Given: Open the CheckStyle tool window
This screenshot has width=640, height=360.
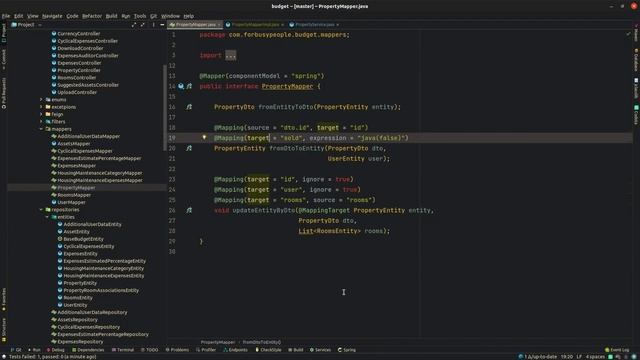Looking at the screenshot, I should [x=268, y=350].
